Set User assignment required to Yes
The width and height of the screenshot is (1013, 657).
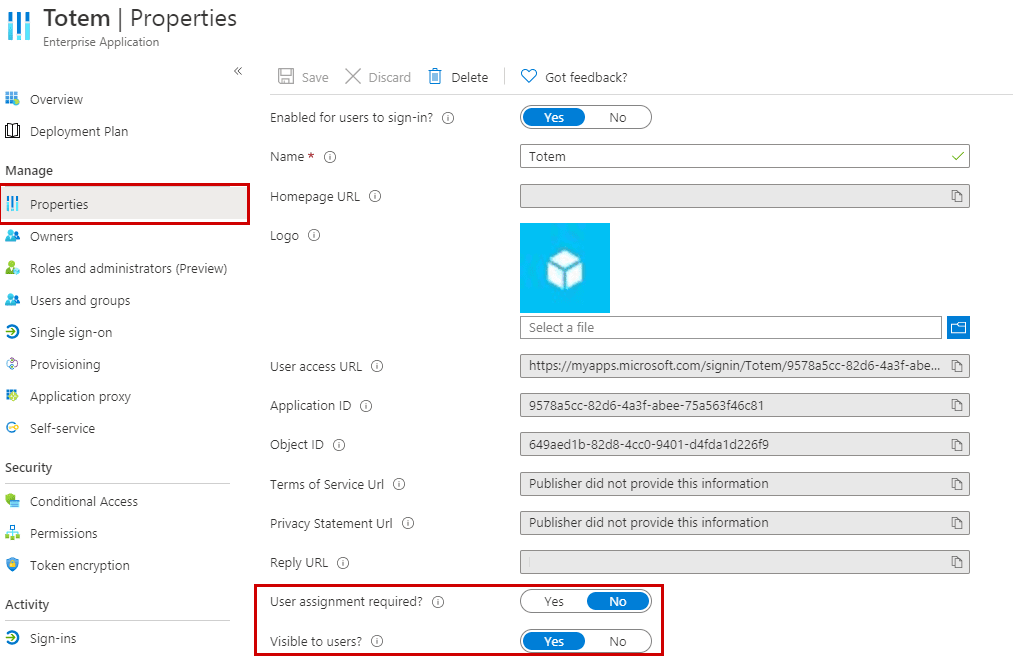tap(554, 601)
